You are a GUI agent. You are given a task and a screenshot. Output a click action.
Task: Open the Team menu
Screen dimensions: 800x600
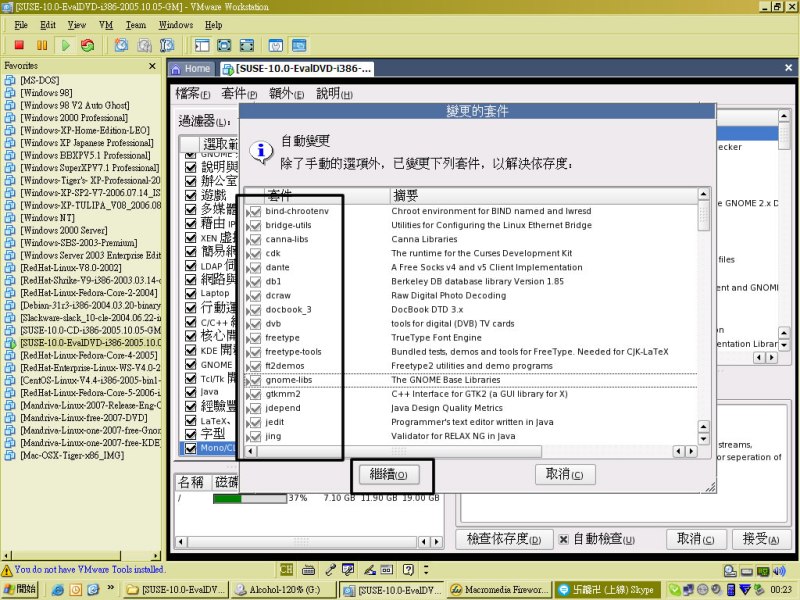click(136, 25)
